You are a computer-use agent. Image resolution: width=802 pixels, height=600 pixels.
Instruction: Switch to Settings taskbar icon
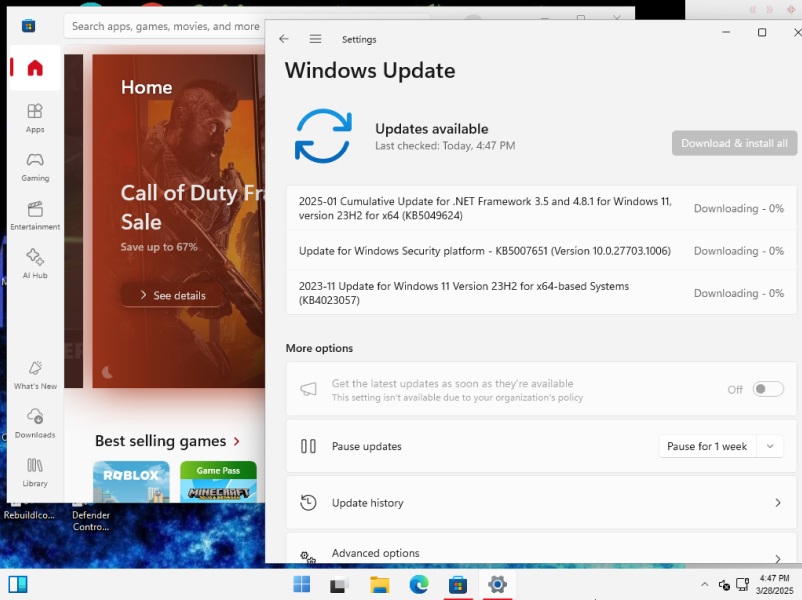(x=497, y=584)
